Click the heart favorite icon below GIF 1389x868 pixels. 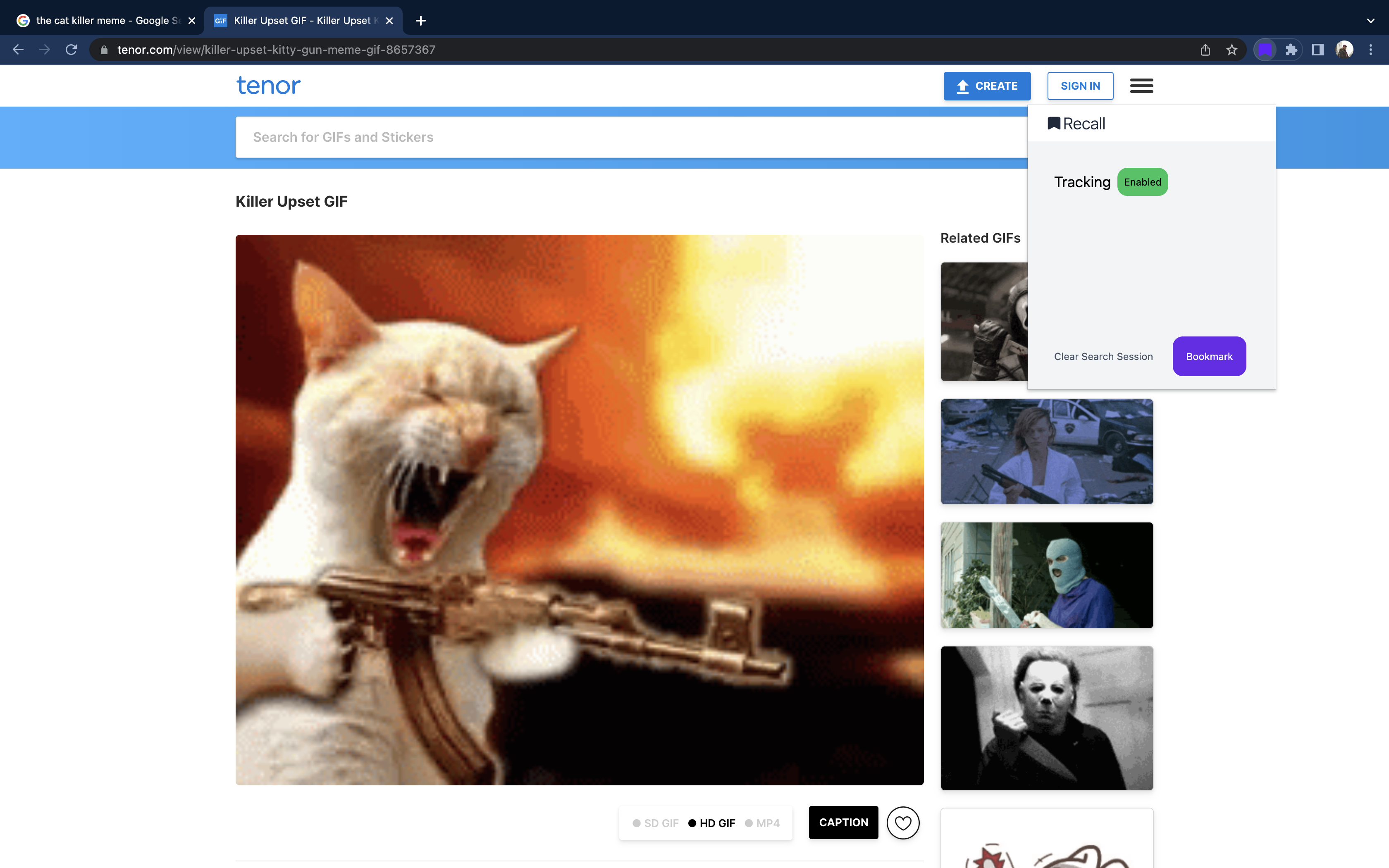point(903,823)
